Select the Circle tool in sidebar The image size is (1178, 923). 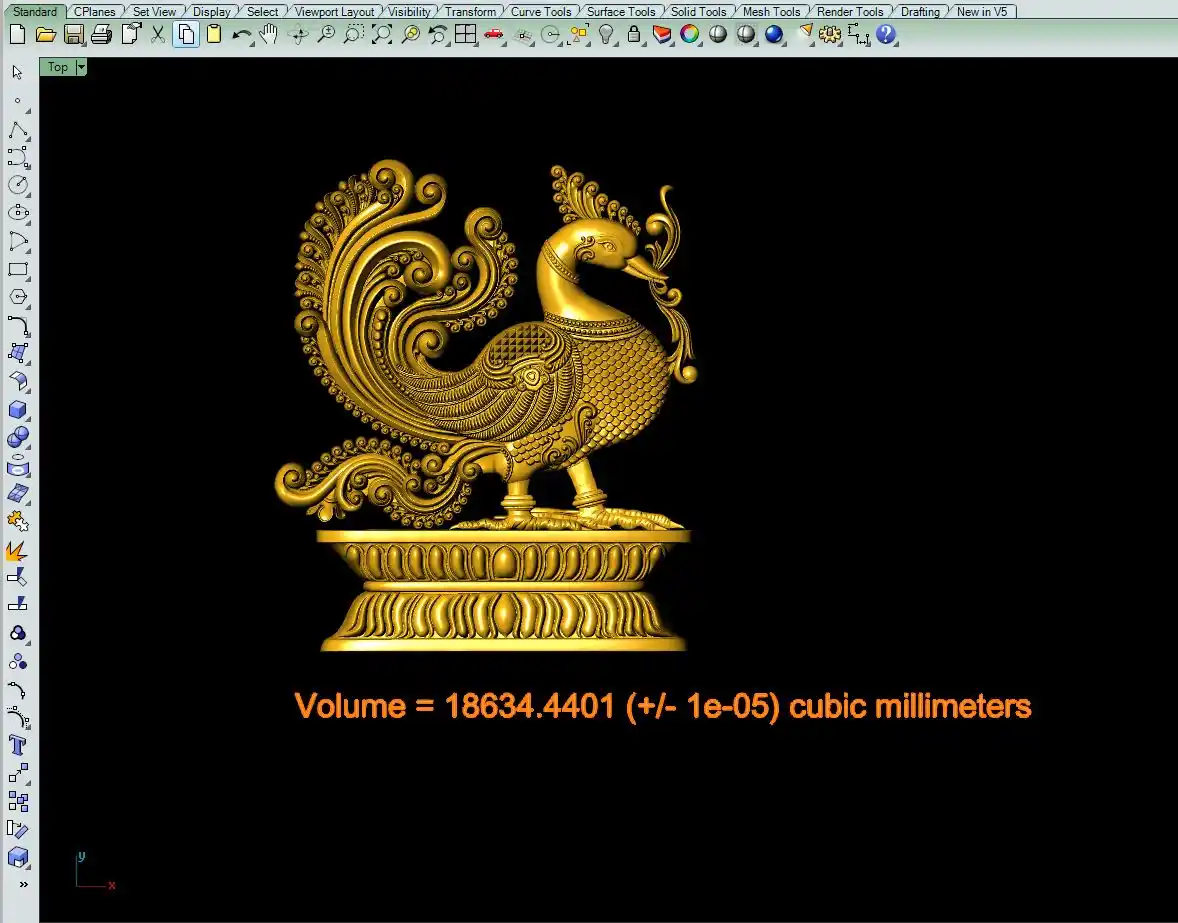click(18, 185)
